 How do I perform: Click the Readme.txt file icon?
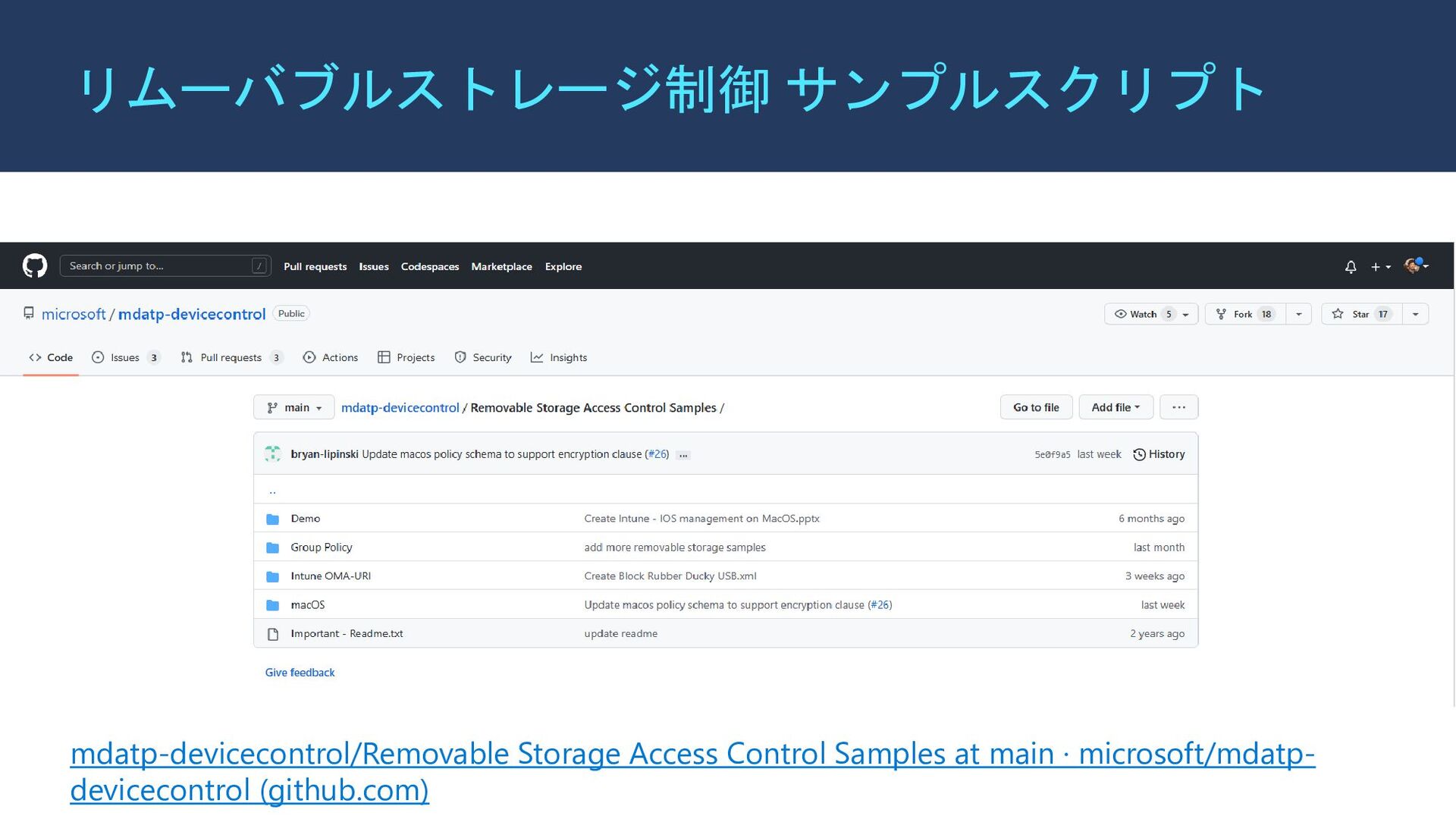tap(273, 634)
